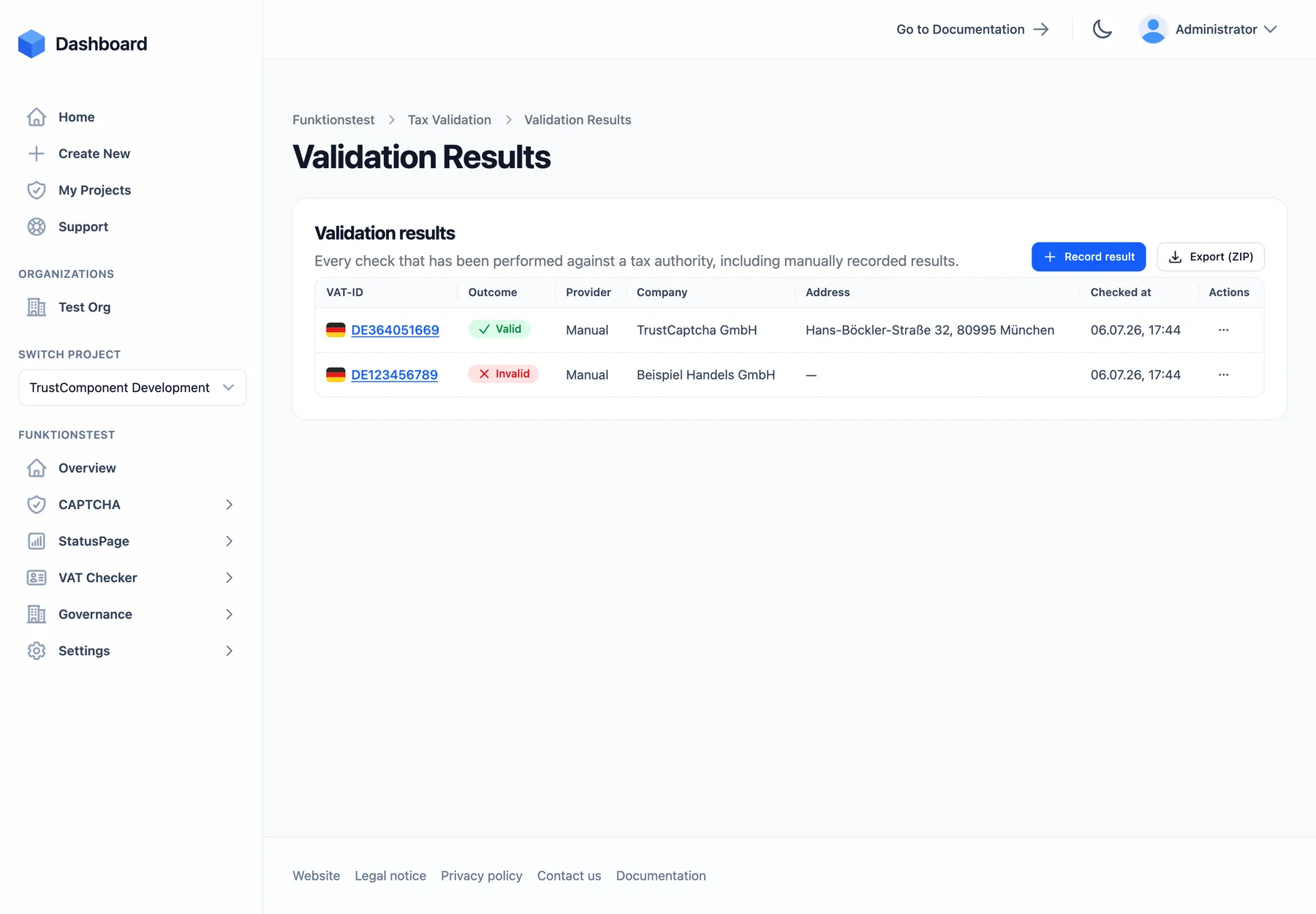Click the ID card icon beside VAT Checker

coord(37,578)
